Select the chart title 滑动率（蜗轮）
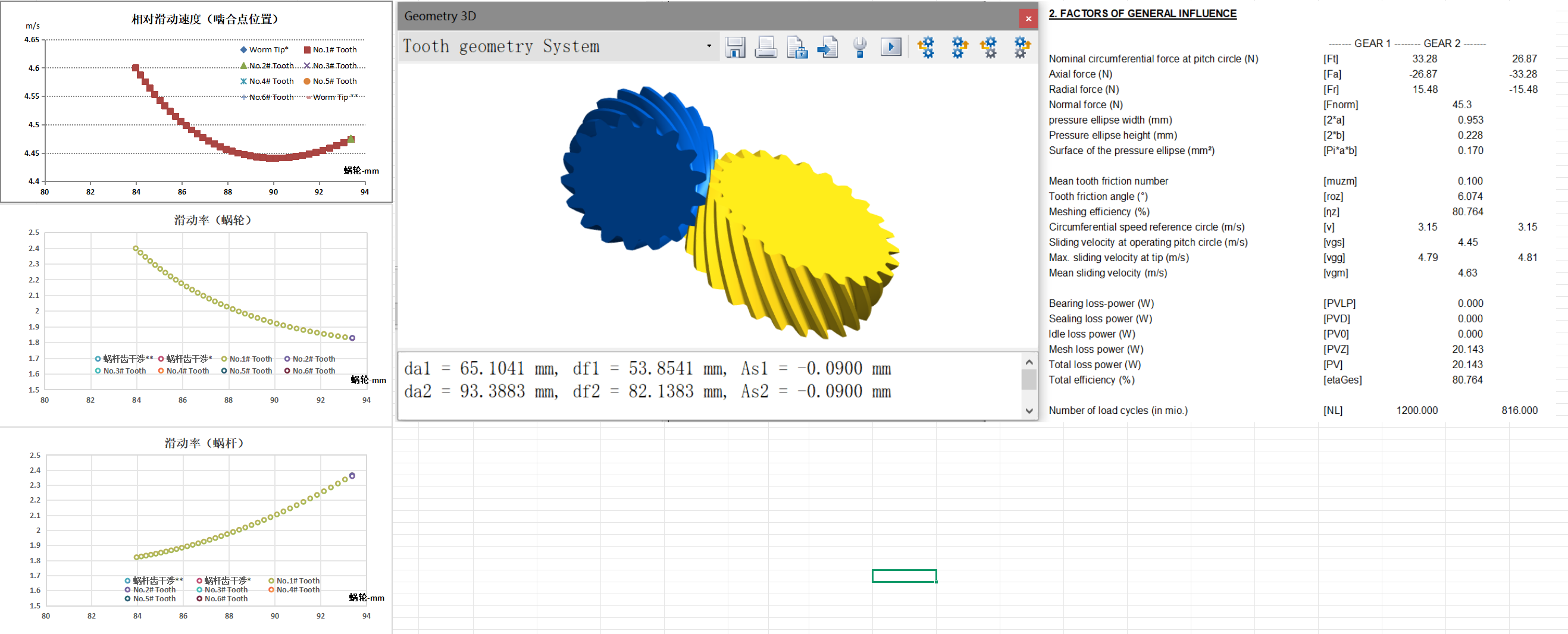This screenshot has height=634, width=1568. [x=213, y=219]
